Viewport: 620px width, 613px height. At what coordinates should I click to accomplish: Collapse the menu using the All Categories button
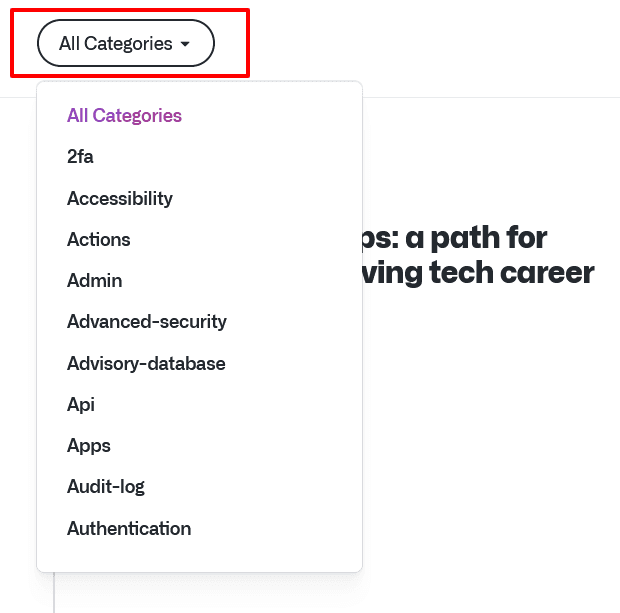click(126, 44)
